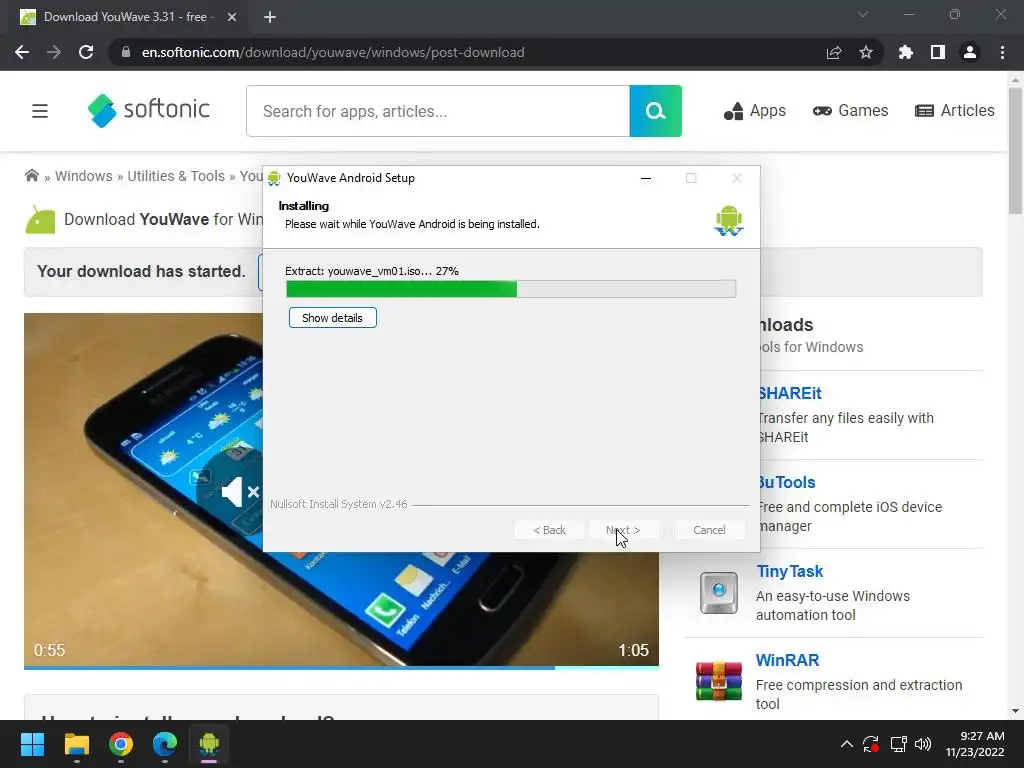Screen dimensions: 1024x768
Task: Open the Chrome three-dot menu
Action: (x=1002, y=52)
